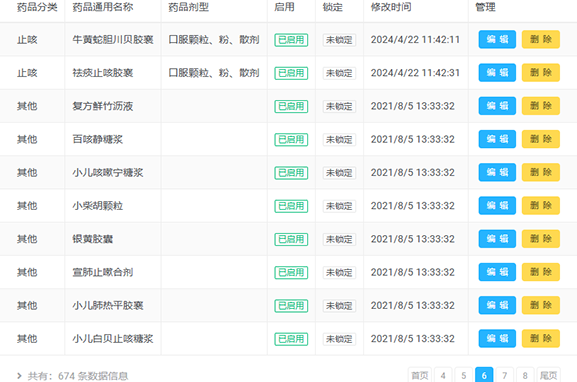Toggle 未锁定 tag for 宣肺止嗽合剂
This screenshot has width=577, height=382.
tap(339, 272)
